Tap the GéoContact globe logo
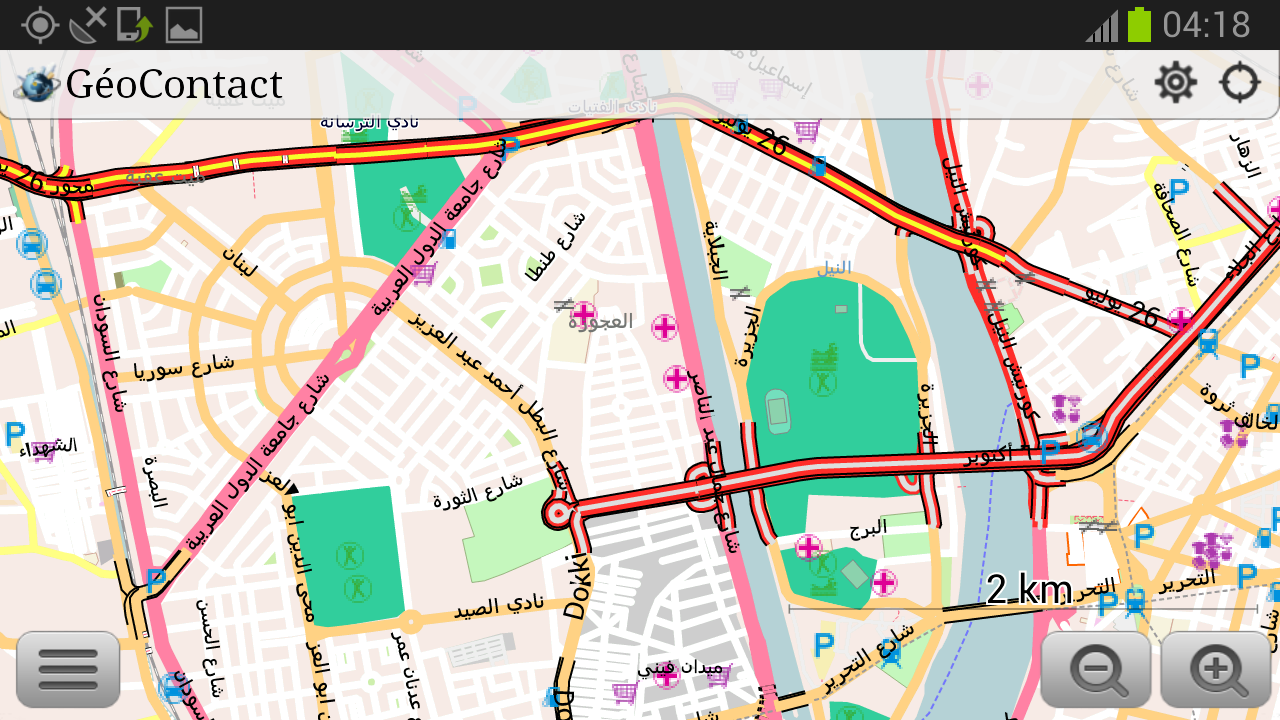 (x=37, y=85)
